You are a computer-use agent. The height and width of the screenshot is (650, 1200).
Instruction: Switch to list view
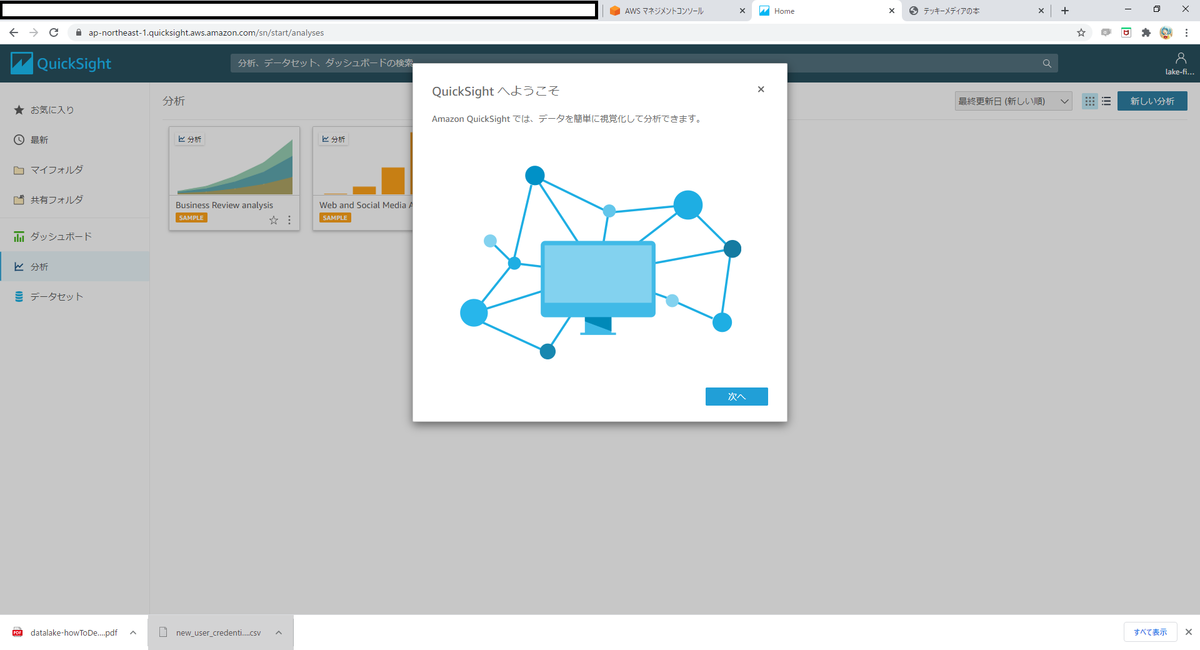(1107, 101)
